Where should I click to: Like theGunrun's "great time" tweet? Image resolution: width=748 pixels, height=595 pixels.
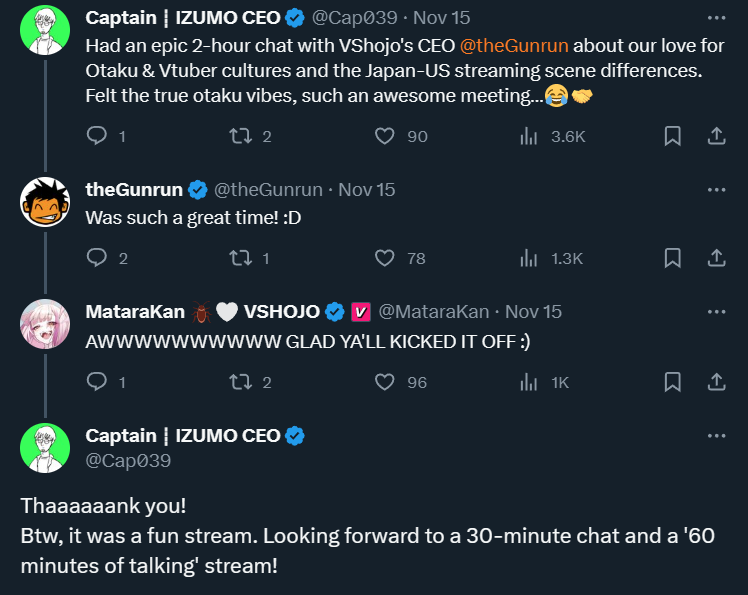[385, 258]
